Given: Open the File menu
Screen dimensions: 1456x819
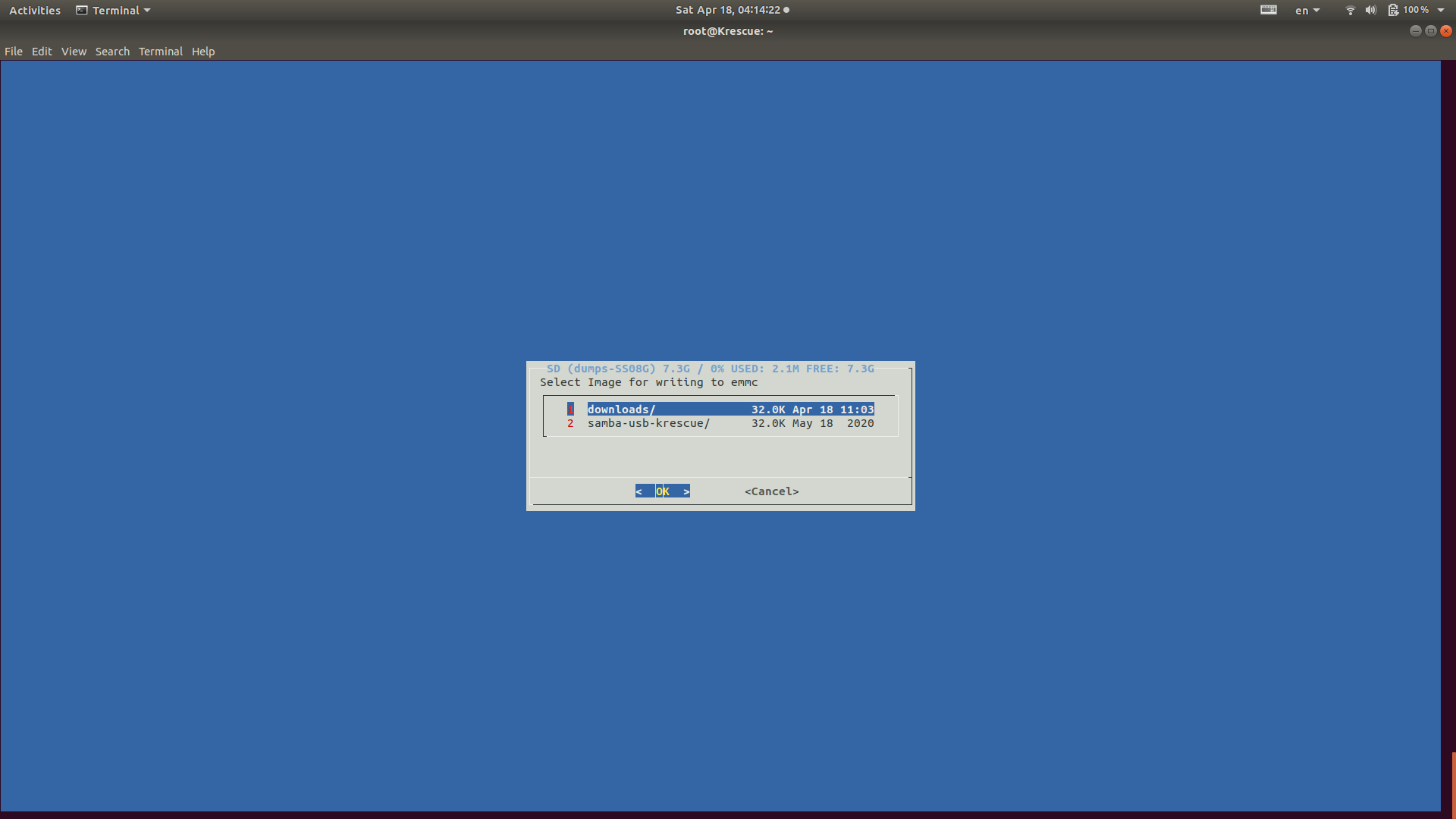Looking at the screenshot, I should point(14,52).
